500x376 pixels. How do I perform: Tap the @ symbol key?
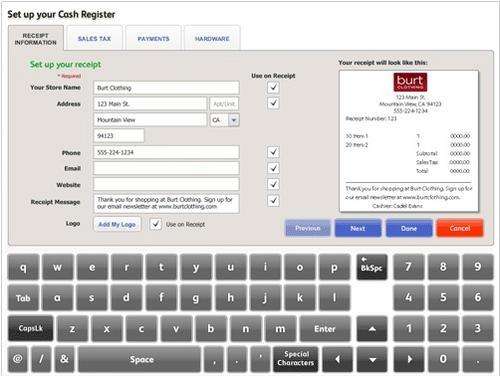[18, 359]
